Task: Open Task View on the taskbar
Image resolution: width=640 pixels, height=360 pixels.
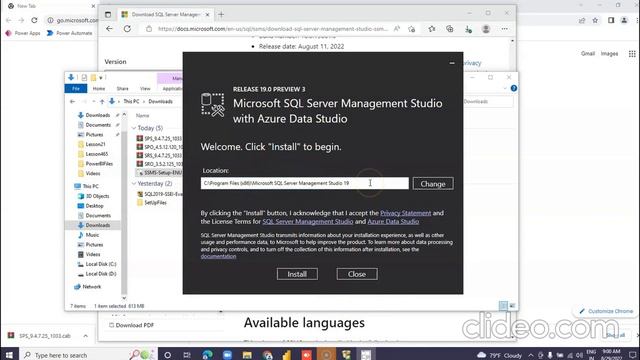Action: click(x=187, y=355)
